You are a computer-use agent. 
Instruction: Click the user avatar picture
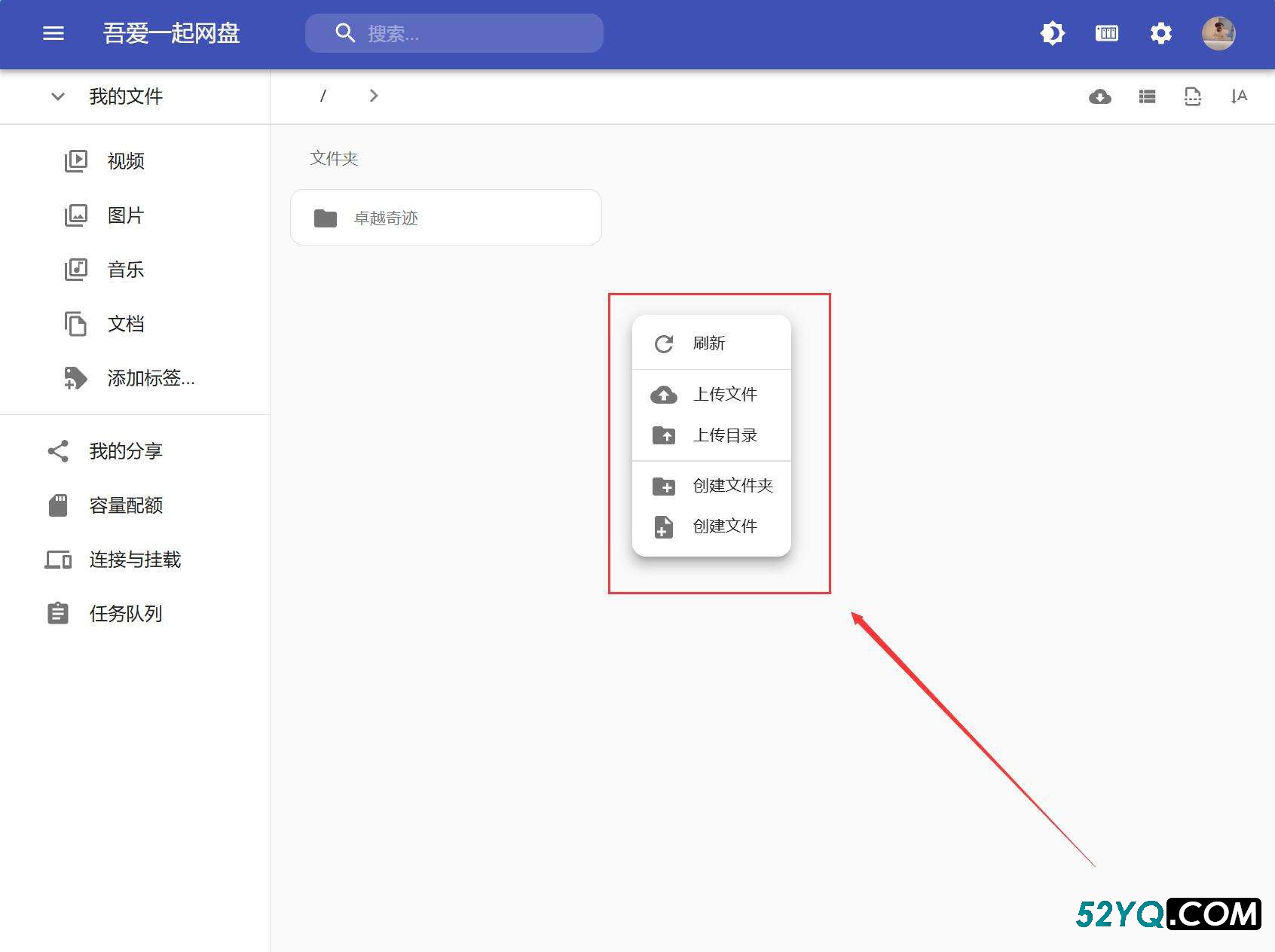1218,33
